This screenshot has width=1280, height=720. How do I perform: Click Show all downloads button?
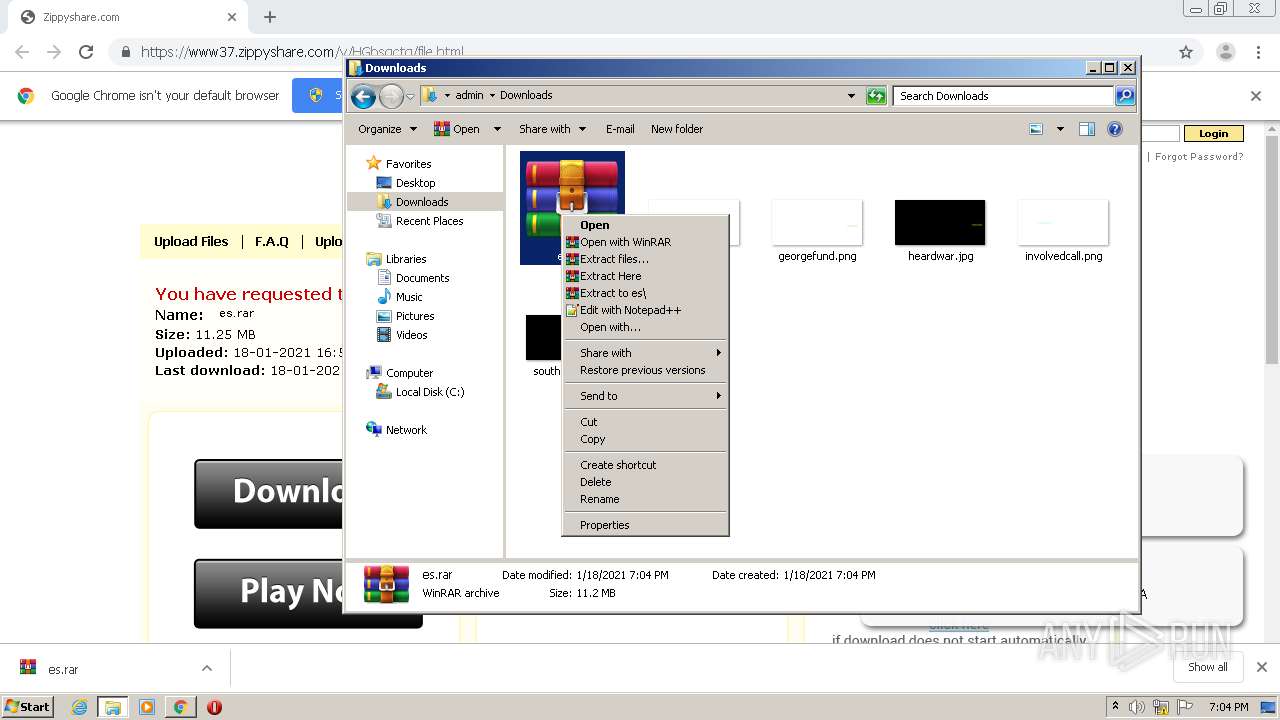click(1208, 667)
